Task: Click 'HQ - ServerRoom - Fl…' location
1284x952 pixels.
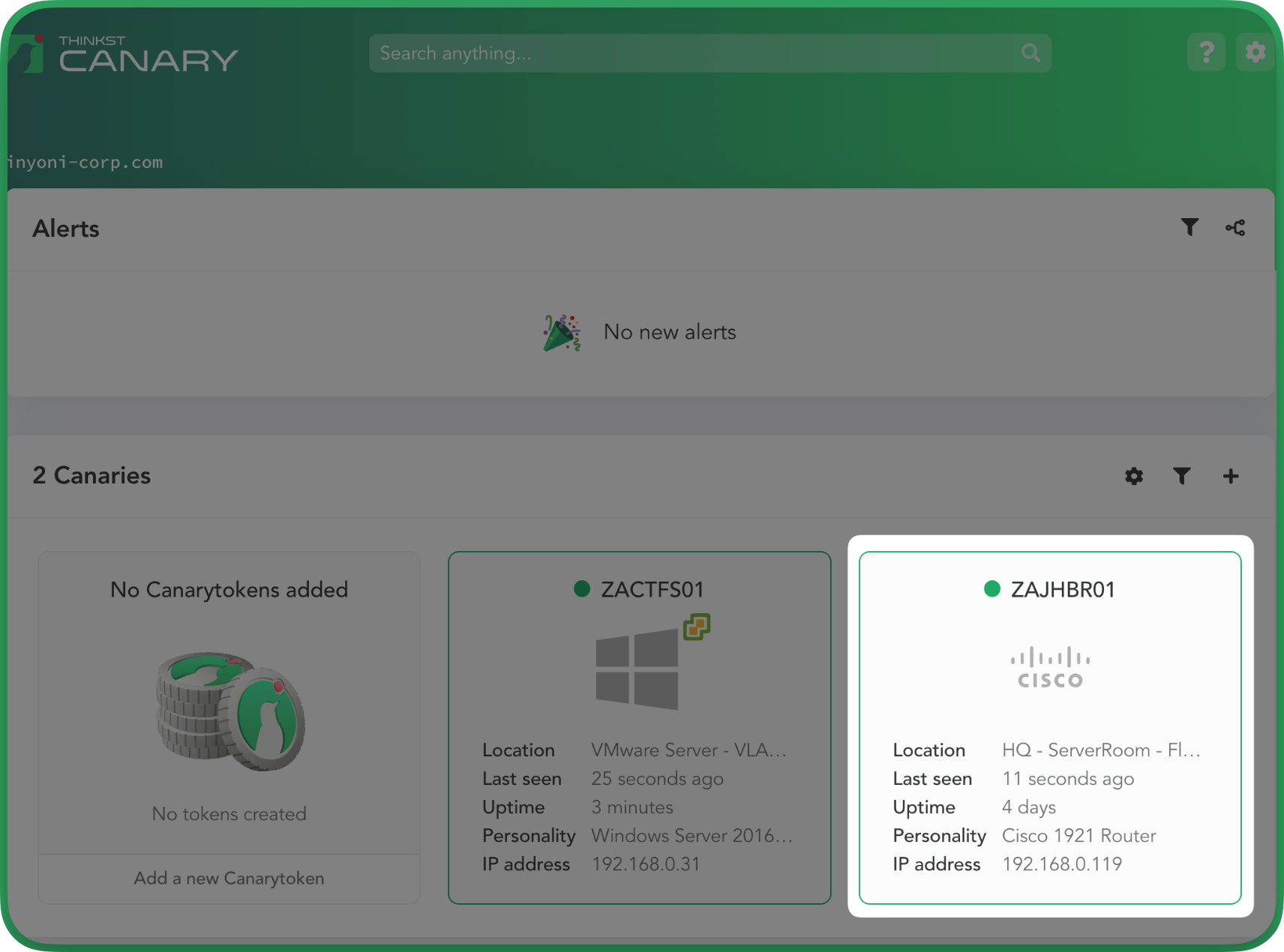Action: point(1101,750)
